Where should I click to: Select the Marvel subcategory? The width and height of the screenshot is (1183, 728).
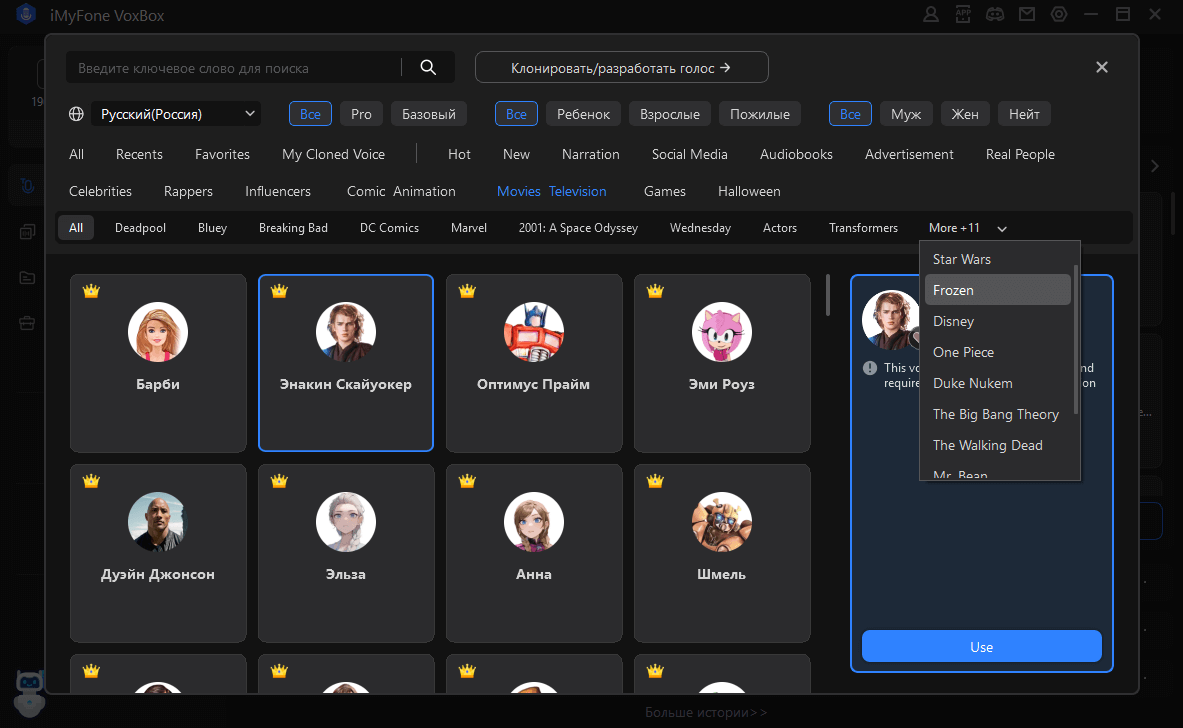[469, 228]
